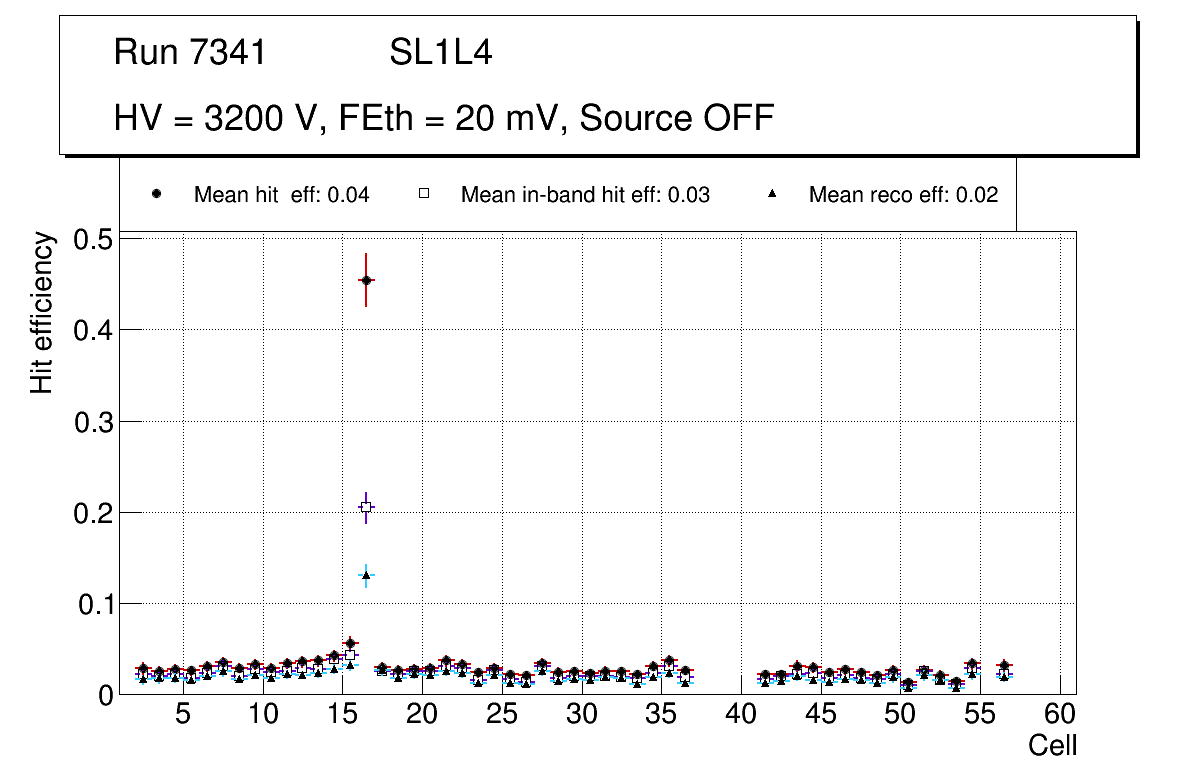1196x772 pixels.
Task: Select the 'Hit efficiency' y-axis title
Action: [41, 312]
